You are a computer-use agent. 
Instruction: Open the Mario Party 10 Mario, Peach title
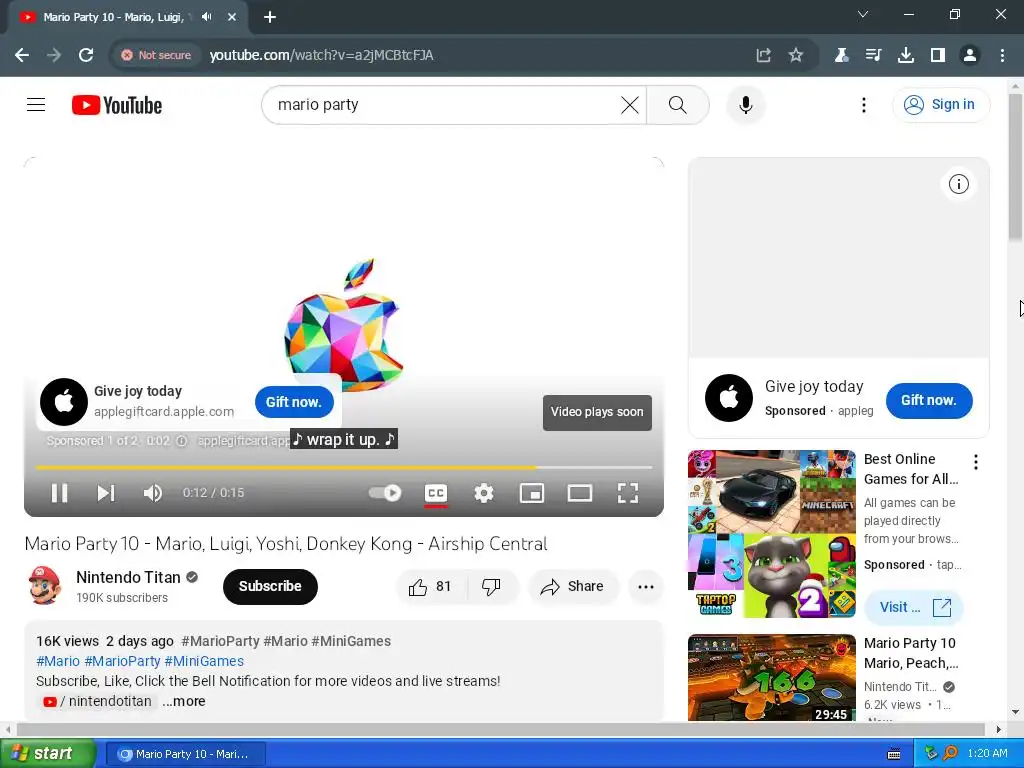tap(910, 653)
